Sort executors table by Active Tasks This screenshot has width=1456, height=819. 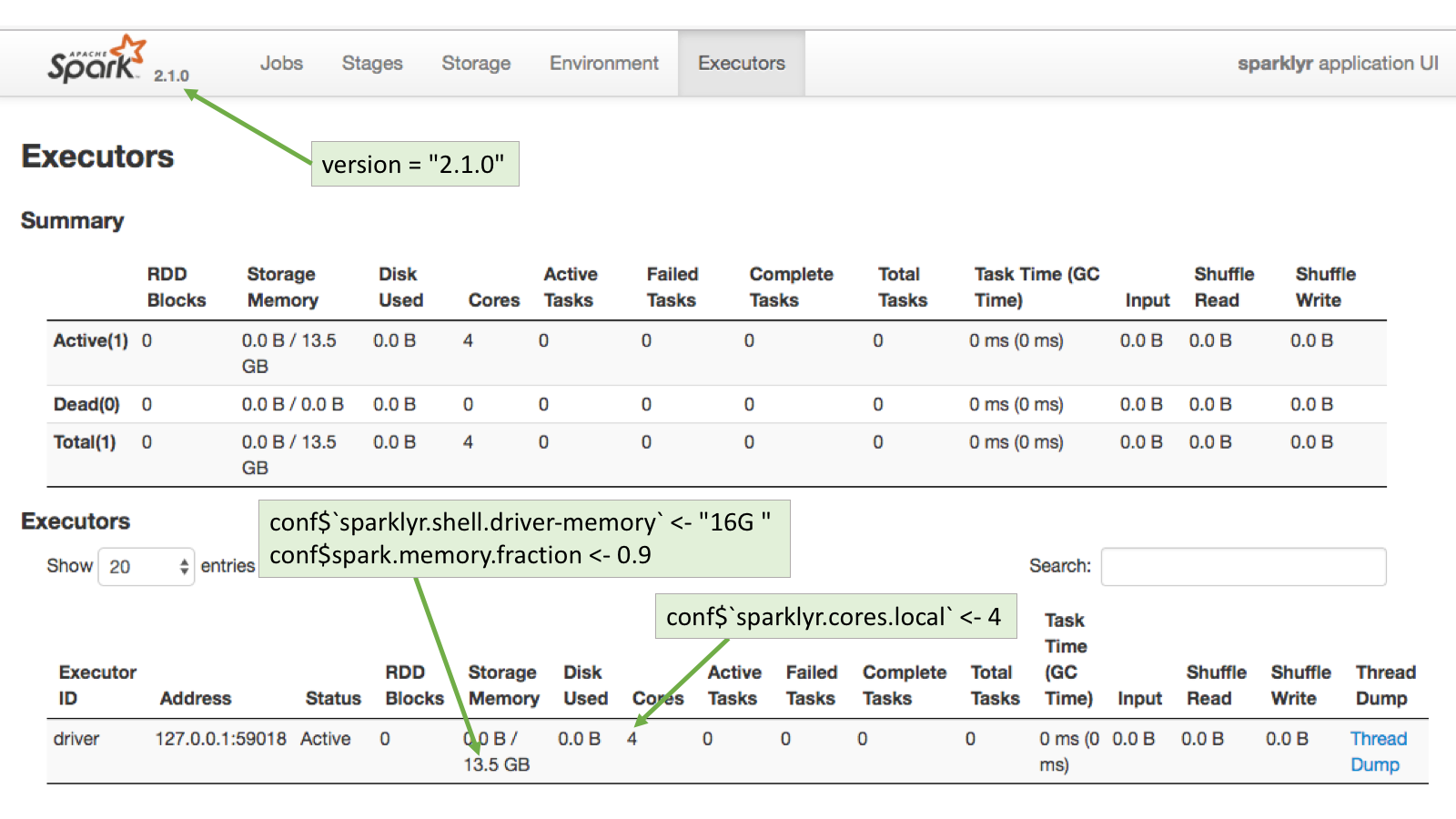[733, 685]
